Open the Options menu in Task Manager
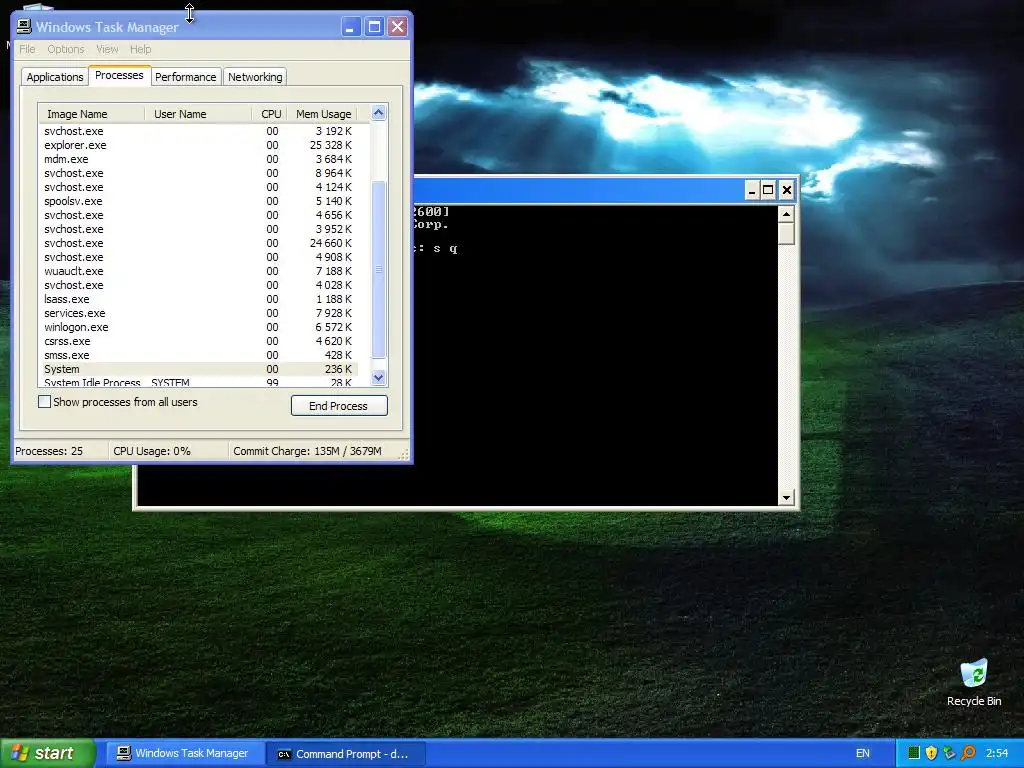Viewport: 1024px width, 768px height. [65, 49]
